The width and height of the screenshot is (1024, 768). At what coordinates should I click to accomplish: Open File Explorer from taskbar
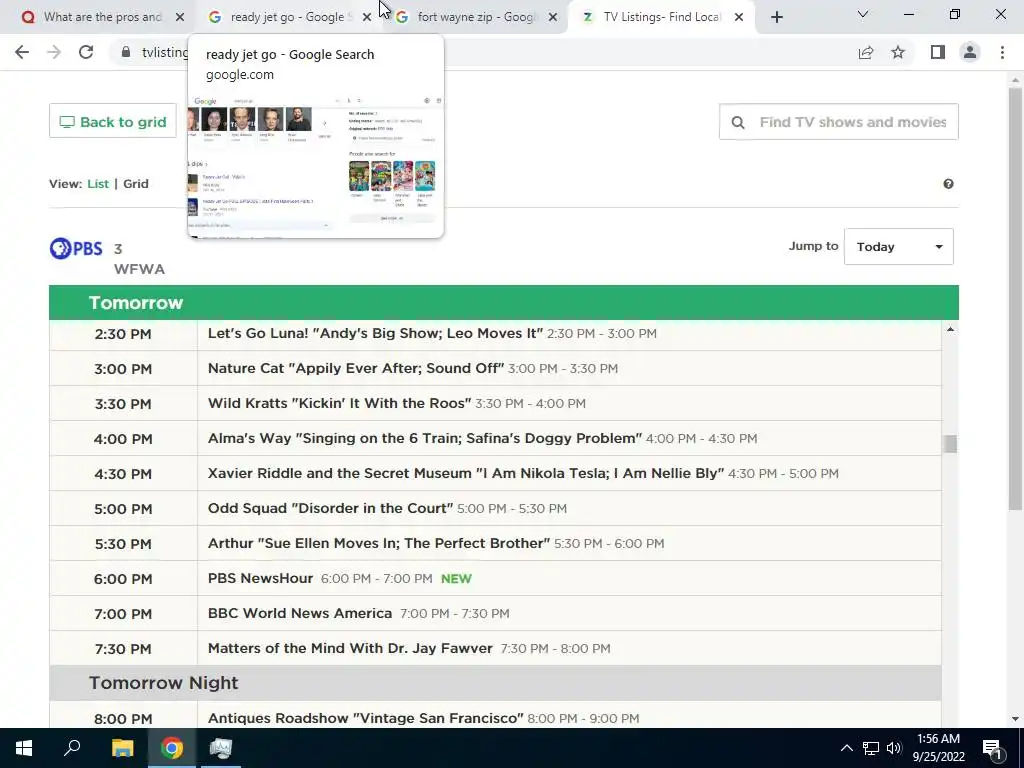point(122,748)
